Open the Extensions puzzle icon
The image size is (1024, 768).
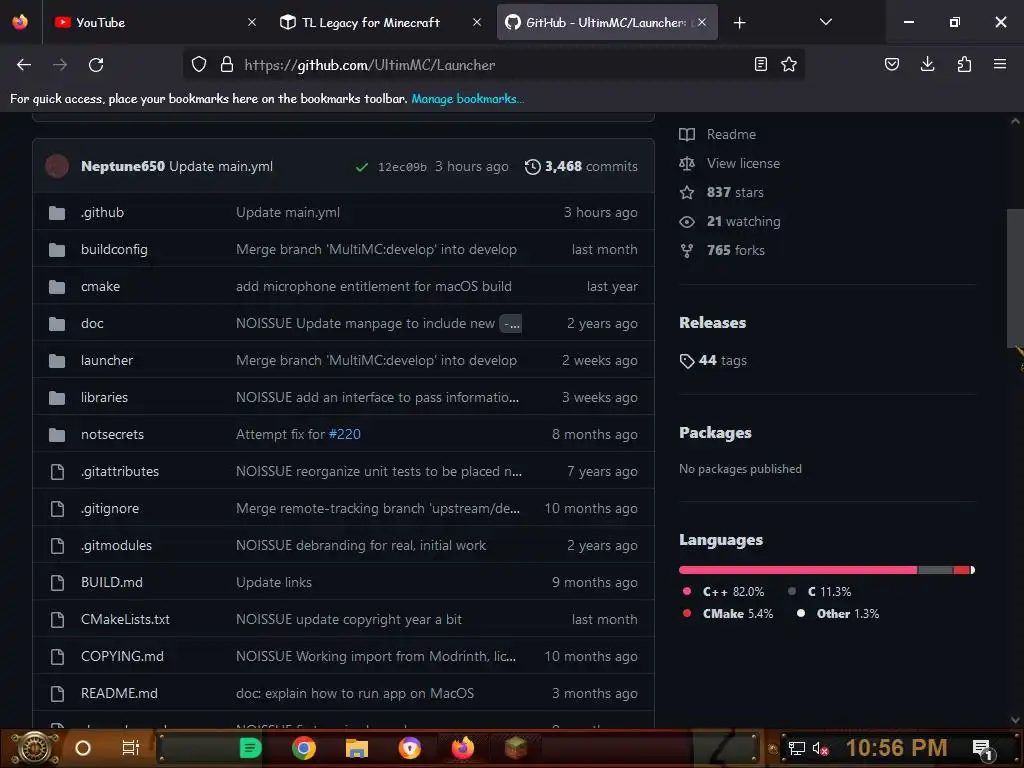point(964,64)
